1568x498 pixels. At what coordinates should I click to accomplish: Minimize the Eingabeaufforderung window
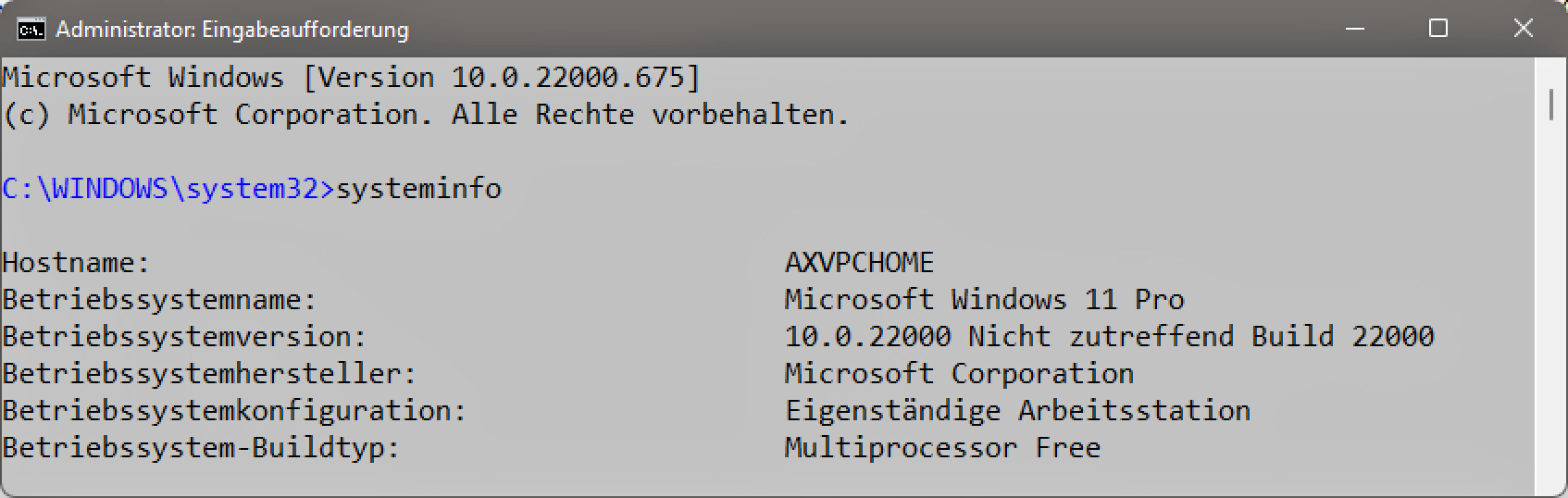click(x=1354, y=30)
